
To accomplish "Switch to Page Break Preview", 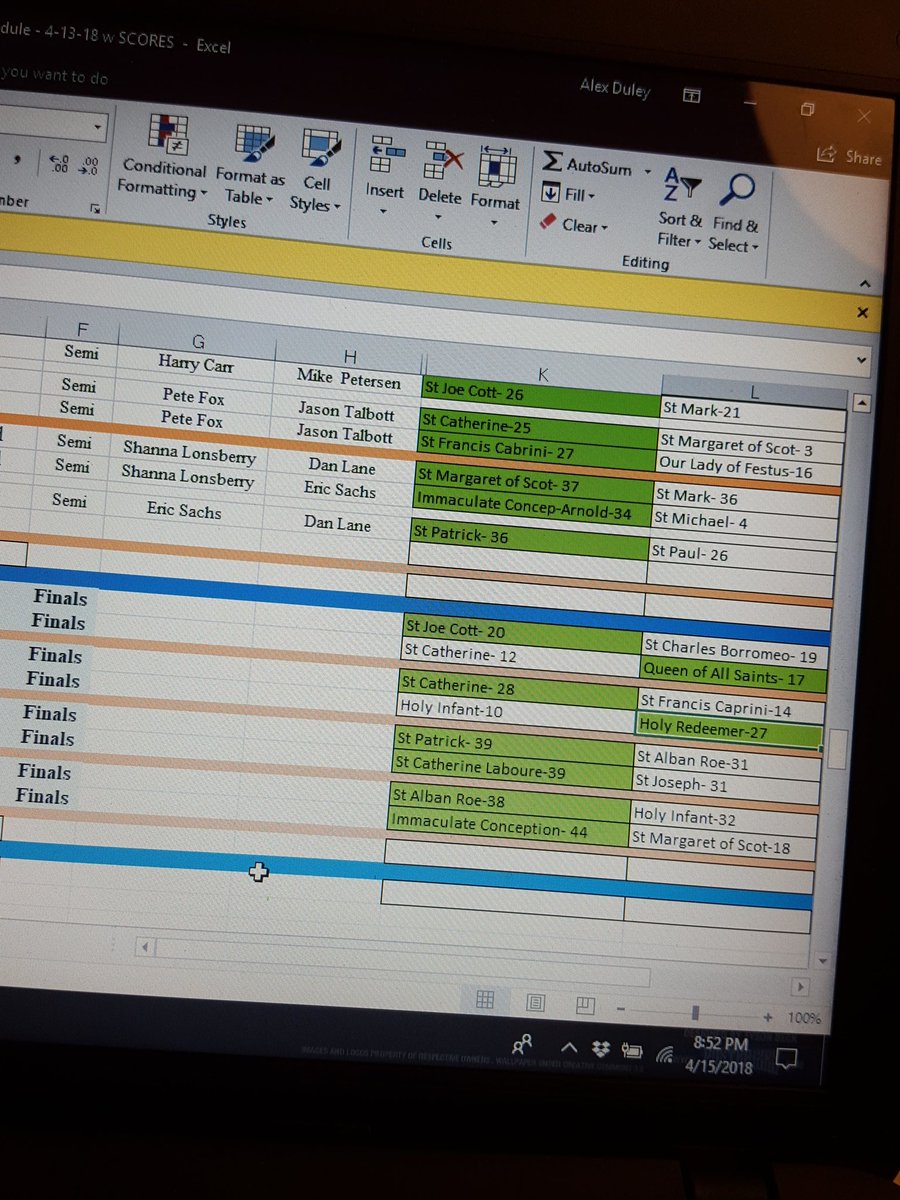I will coord(586,1004).
